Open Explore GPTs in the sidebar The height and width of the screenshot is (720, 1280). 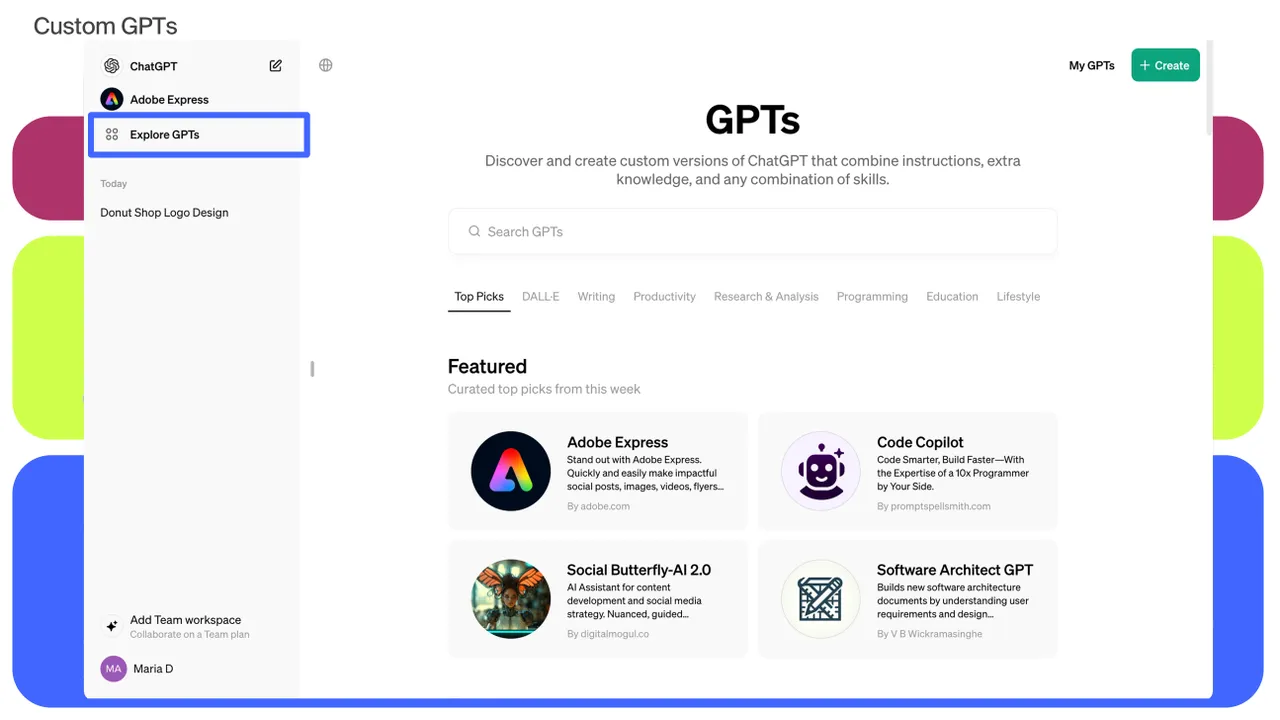point(199,135)
